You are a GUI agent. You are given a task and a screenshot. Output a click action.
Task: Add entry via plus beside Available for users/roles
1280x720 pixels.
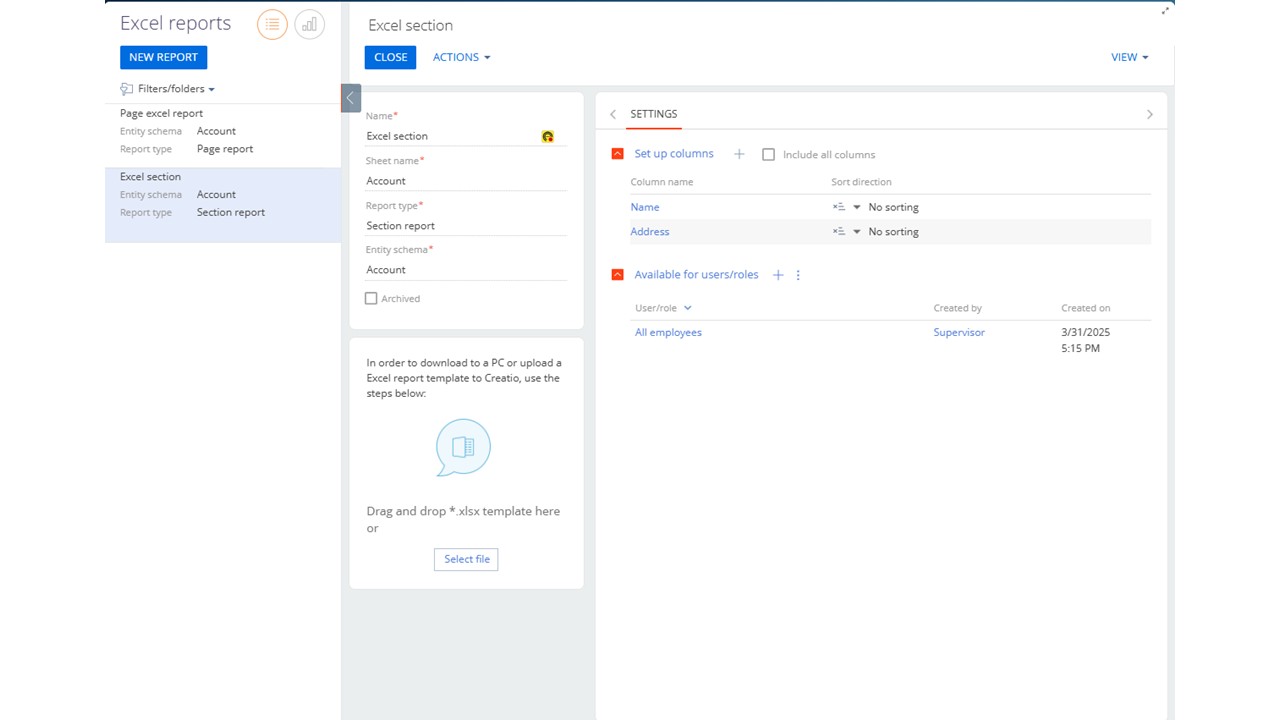[778, 274]
